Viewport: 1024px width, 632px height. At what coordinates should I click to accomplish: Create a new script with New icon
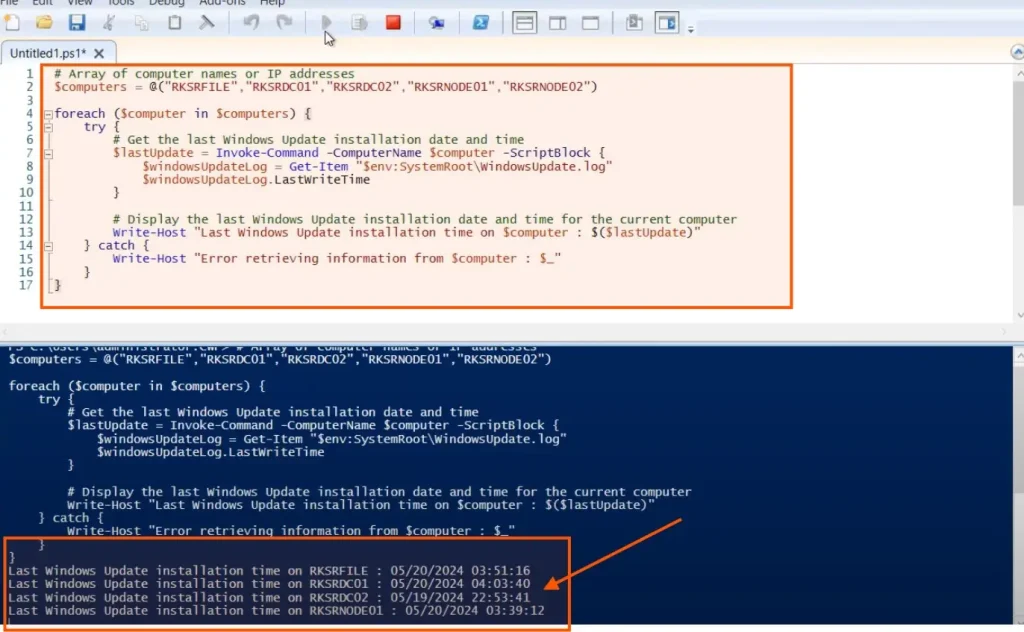[x=12, y=23]
